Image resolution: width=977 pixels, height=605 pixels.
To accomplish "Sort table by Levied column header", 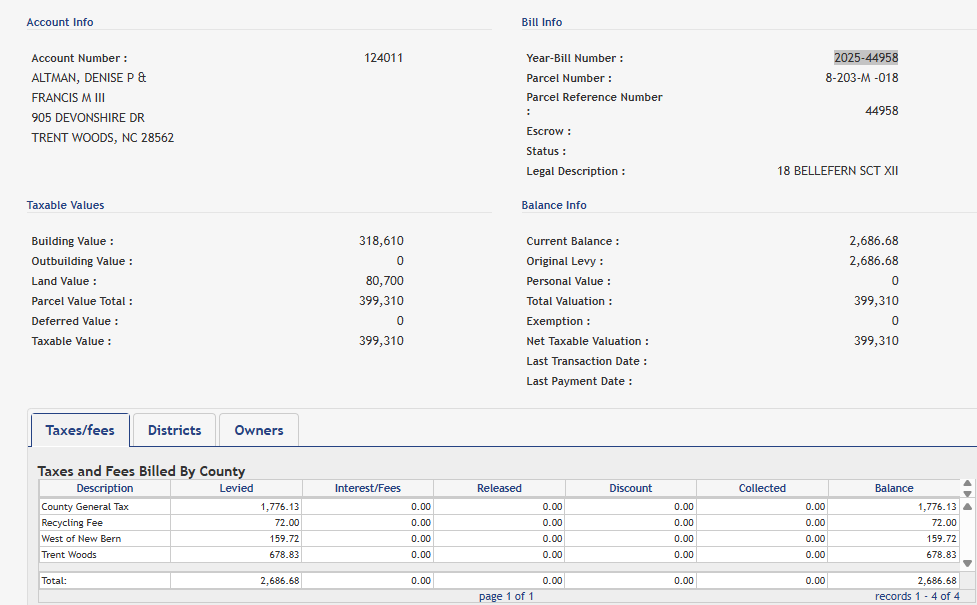I will tap(236, 488).
